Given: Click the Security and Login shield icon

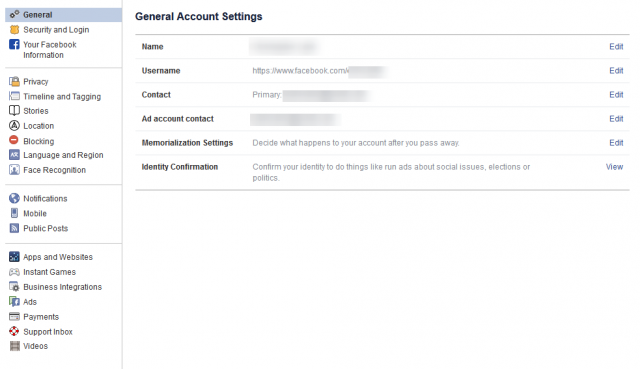Looking at the screenshot, I should tap(14, 29).
